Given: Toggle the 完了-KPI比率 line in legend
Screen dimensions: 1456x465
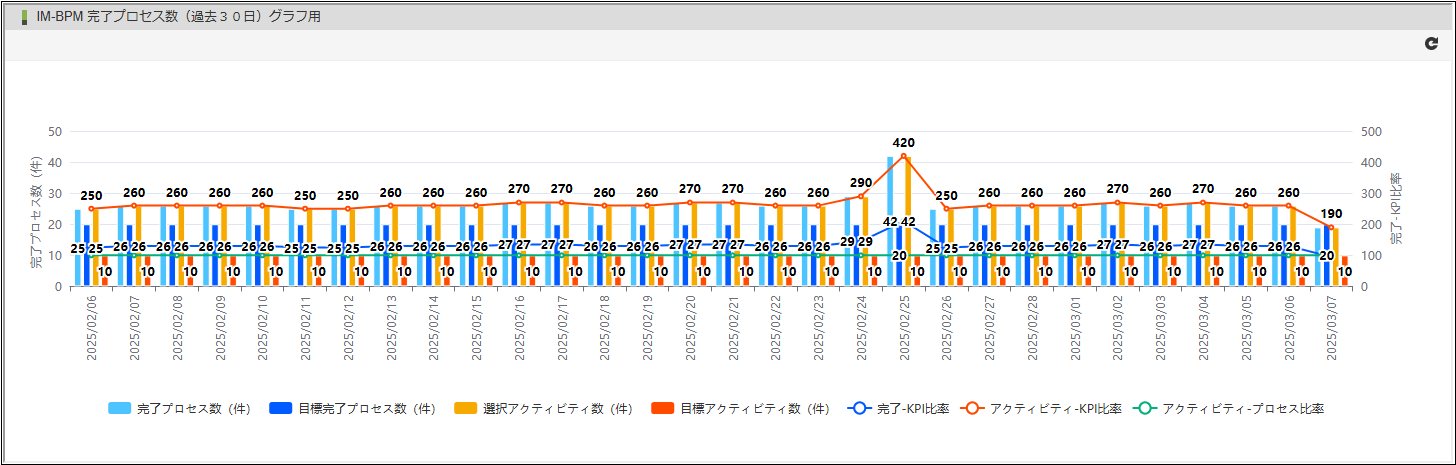Looking at the screenshot, I should point(898,409).
